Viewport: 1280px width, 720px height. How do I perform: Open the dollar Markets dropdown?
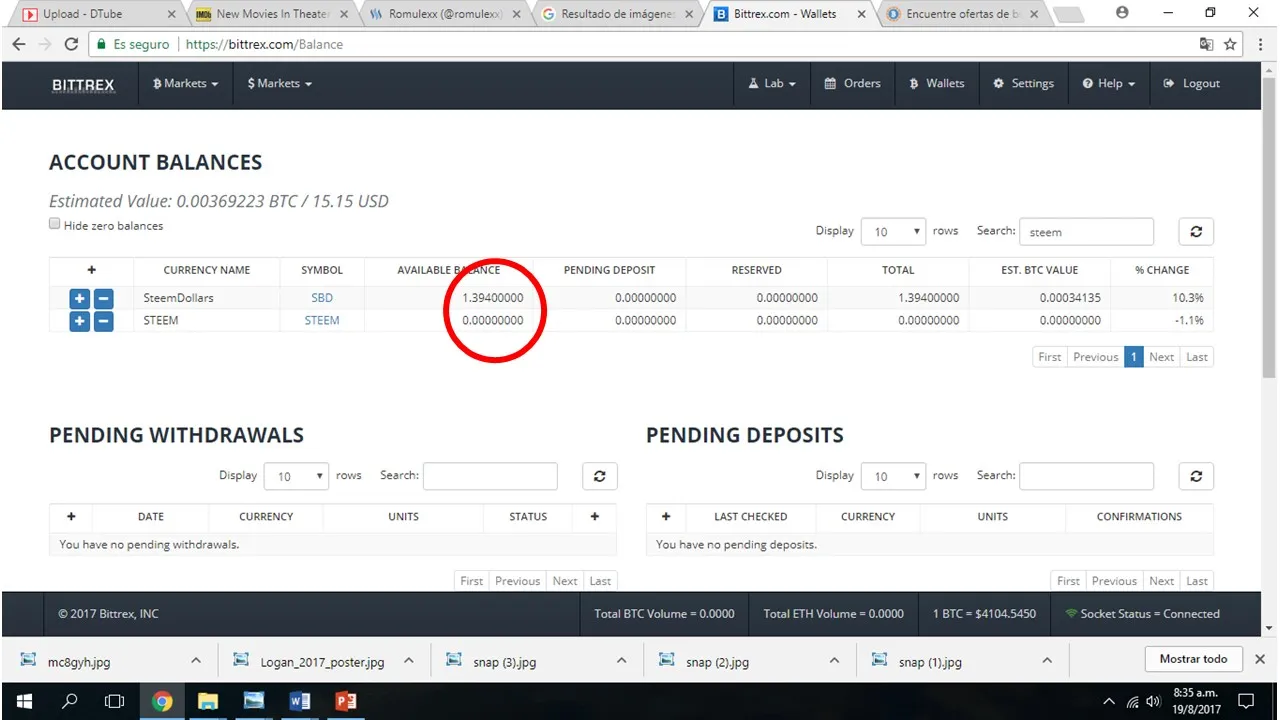coord(280,84)
